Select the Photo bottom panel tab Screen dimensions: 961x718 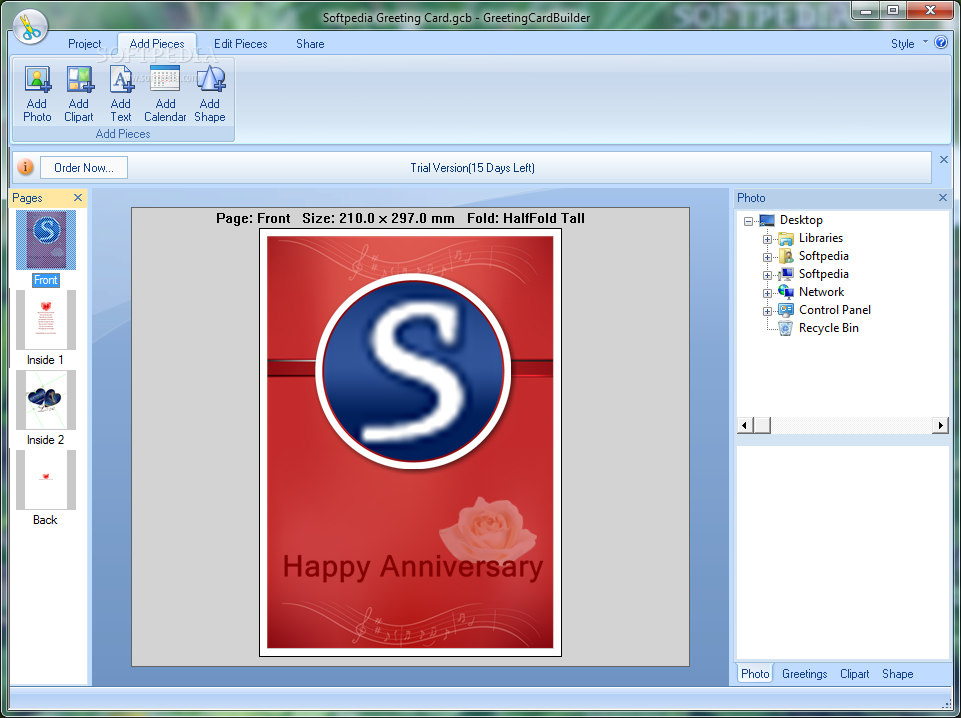(x=755, y=673)
